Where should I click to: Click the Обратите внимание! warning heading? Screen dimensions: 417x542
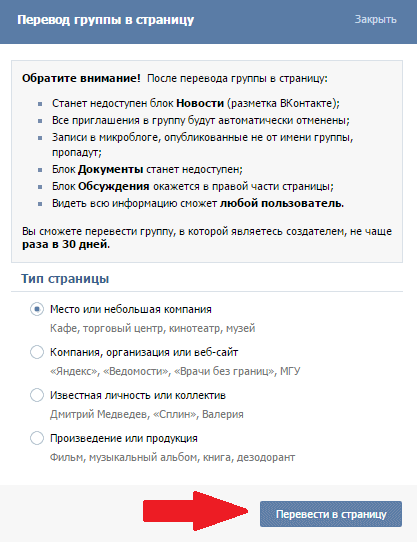(81, 78)
